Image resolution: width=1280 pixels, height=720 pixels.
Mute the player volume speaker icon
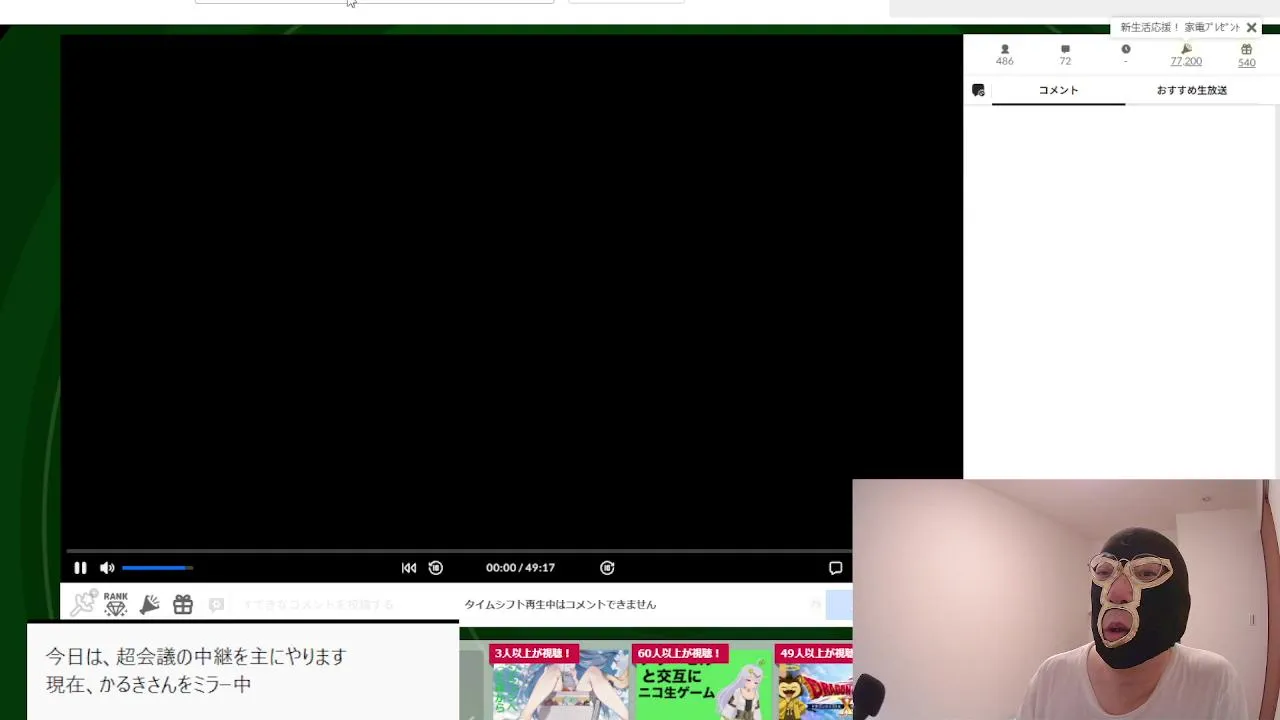pos(107,568)
